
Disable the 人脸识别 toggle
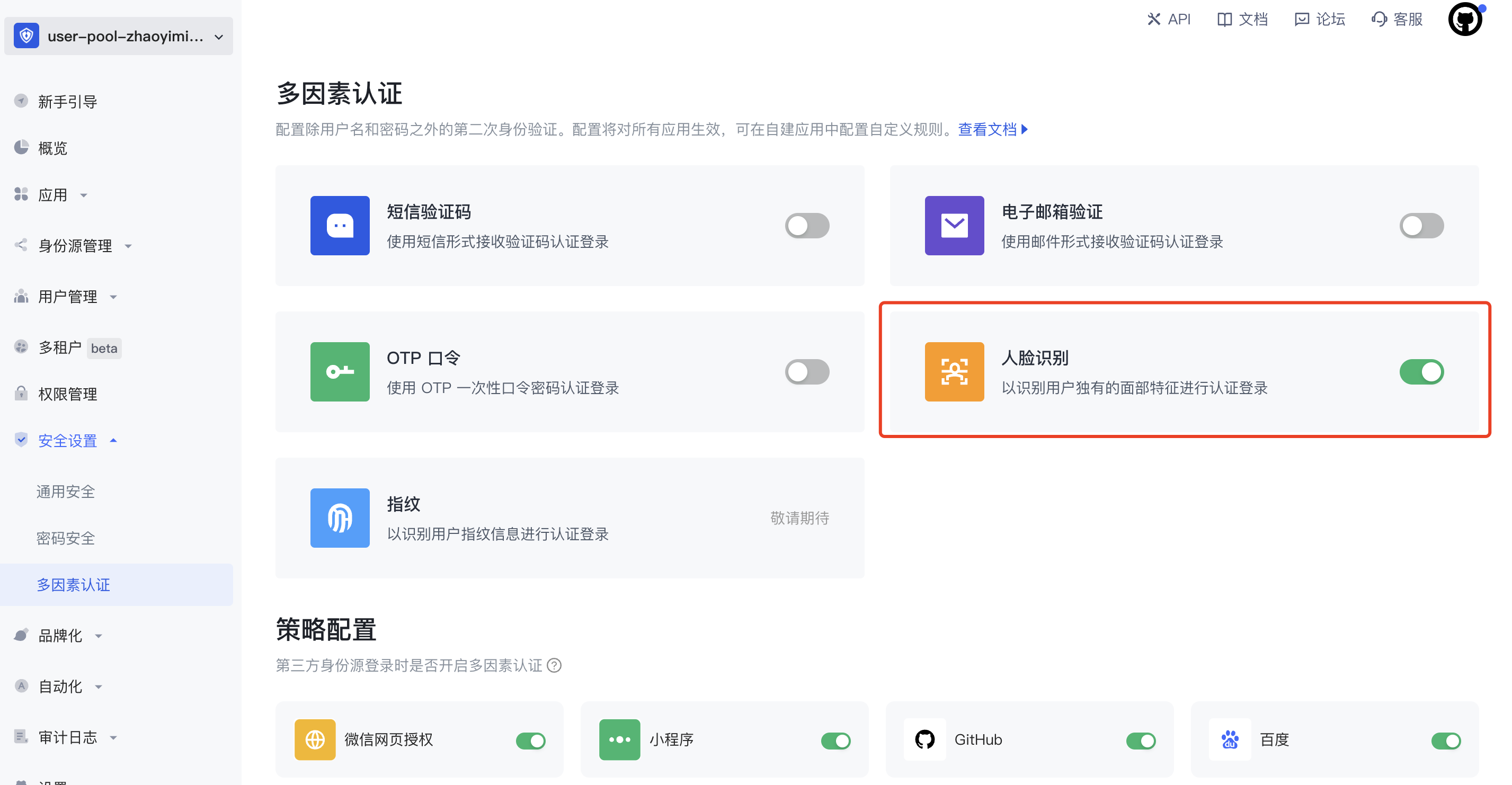[1421, 371]
